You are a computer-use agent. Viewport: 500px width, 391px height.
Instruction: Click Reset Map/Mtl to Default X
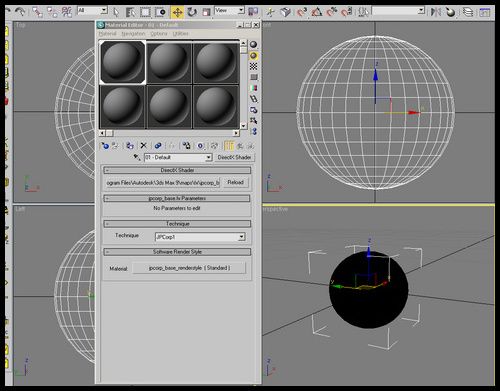click(143, 146)
